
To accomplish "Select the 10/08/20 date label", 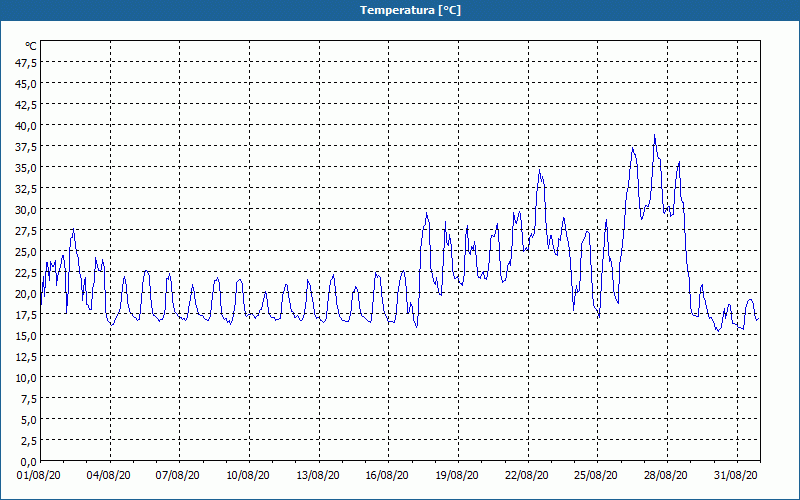I will [x=248, y=475].
